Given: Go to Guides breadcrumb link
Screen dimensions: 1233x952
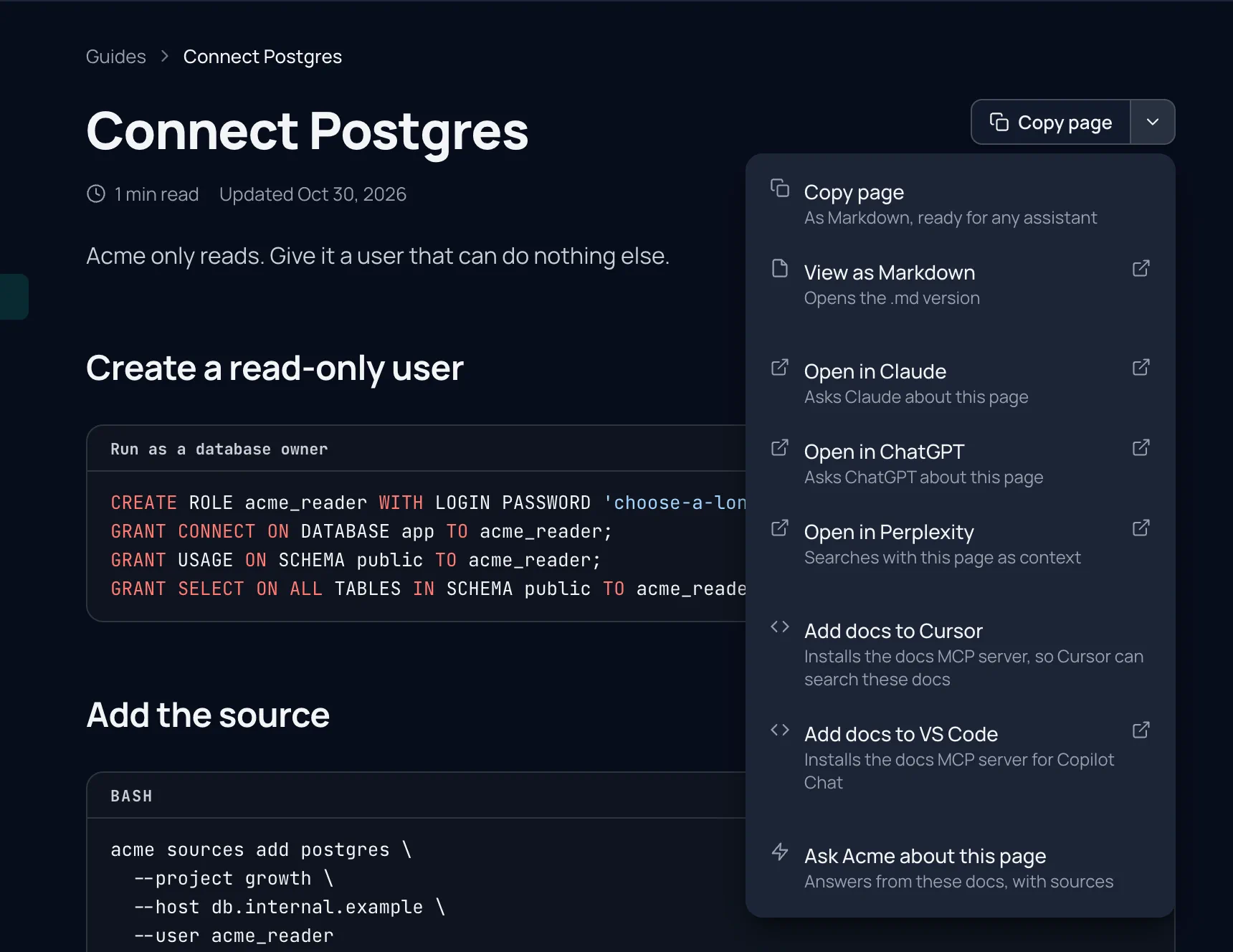Looking at the screenshot, I should [x=116, y=57].
